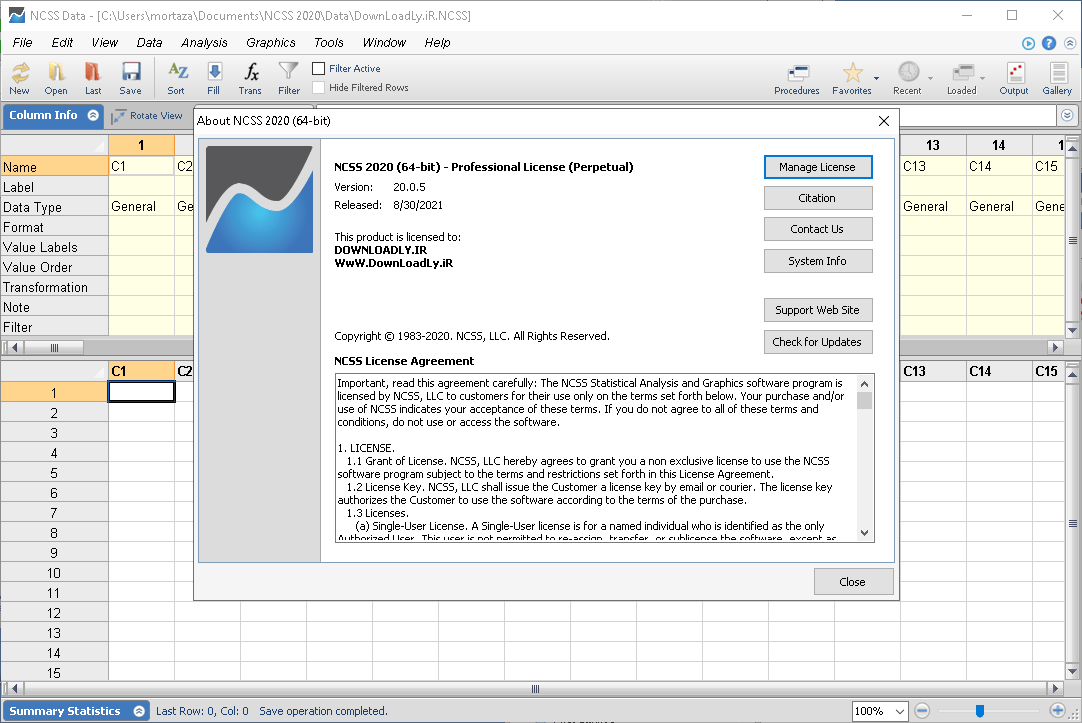Open the Recent dropdown arrow
Image resolution: width=1082 pixels, height=723 pixels.
pos(930,78)
